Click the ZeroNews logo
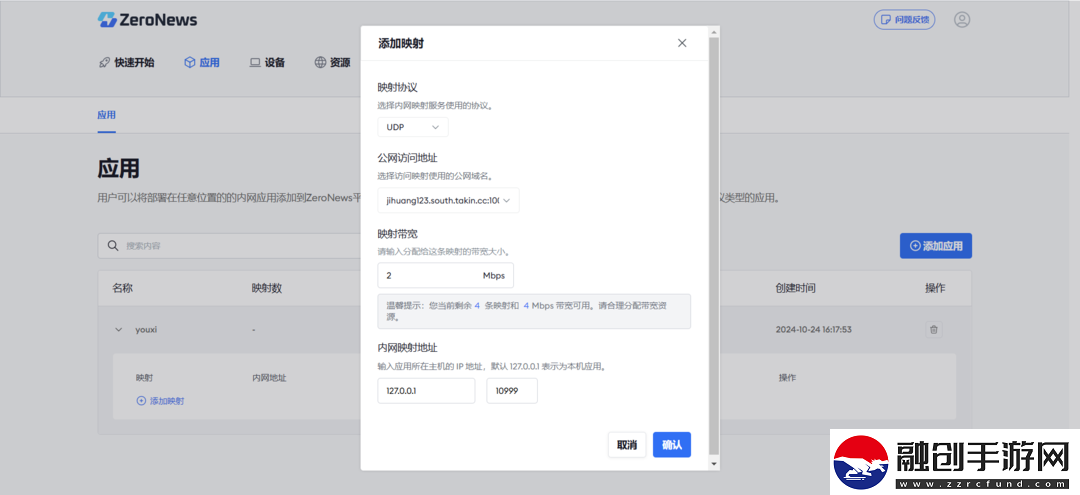Screen dimensions: 1080x495 tap(147, 19)
